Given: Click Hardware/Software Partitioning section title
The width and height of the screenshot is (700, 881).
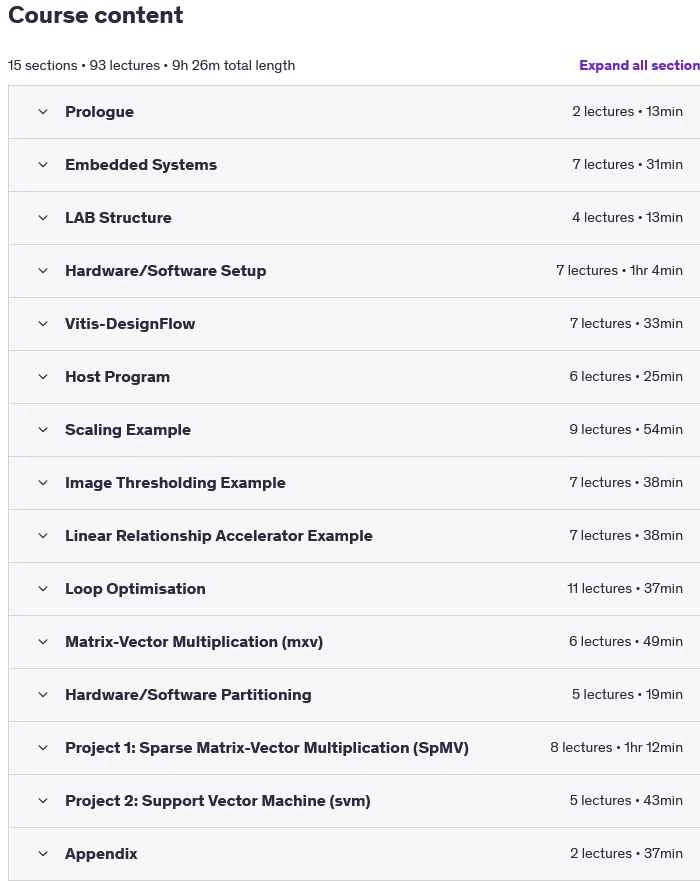Looking at the screenshot, I should tap(188, 694).
